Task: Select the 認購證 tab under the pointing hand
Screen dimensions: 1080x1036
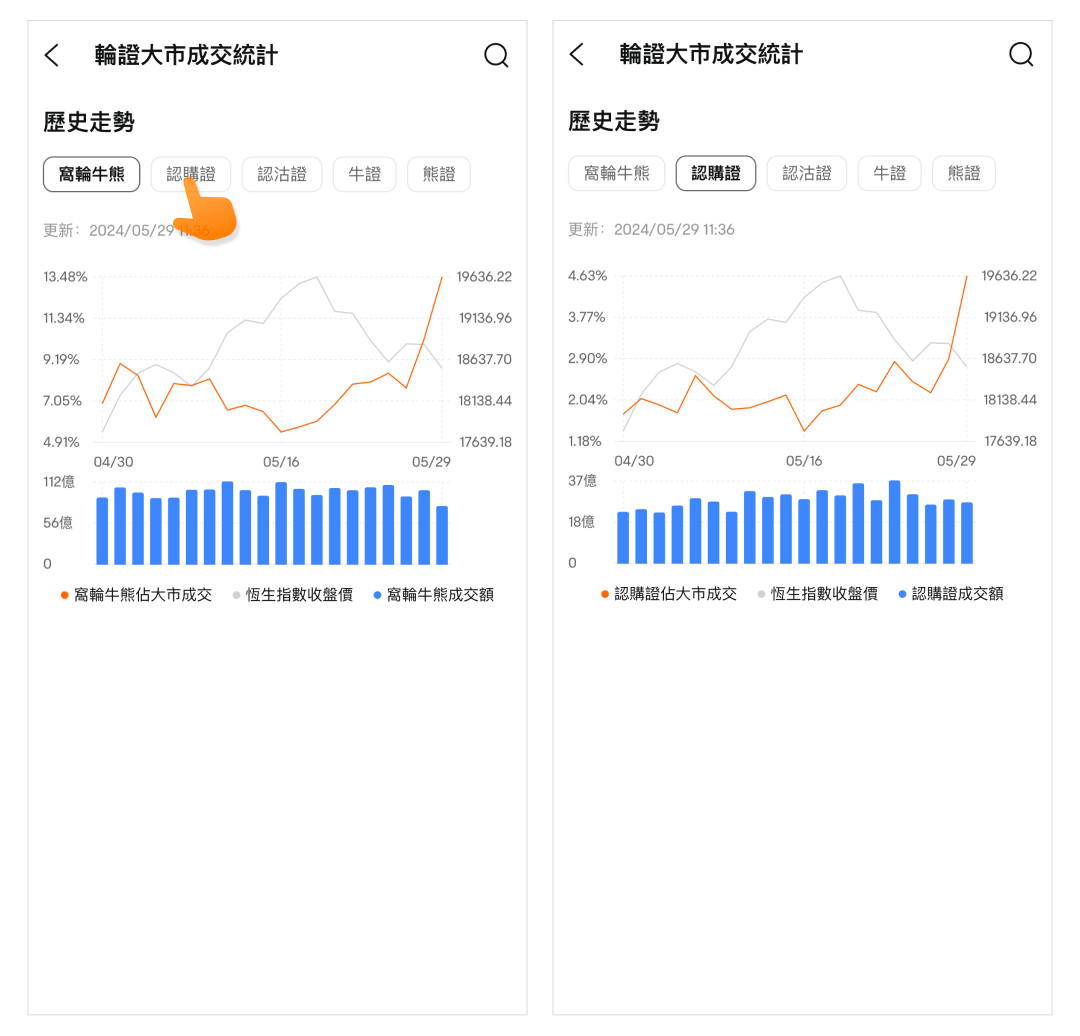Action: click(x=191, y=174)
